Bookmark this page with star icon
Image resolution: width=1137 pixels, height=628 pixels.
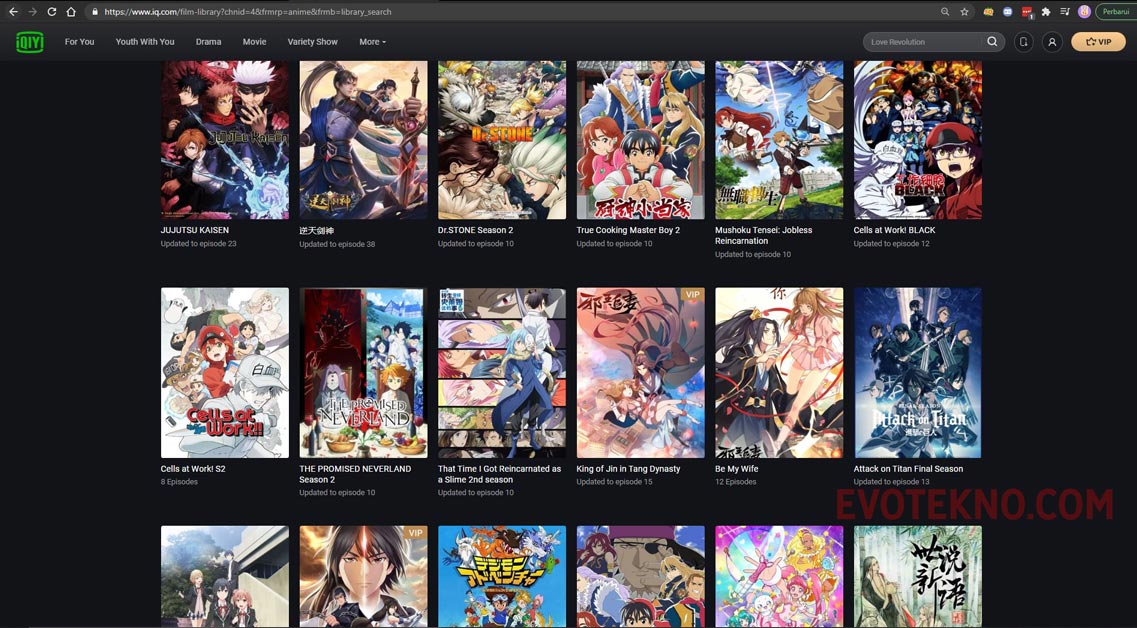964,12
